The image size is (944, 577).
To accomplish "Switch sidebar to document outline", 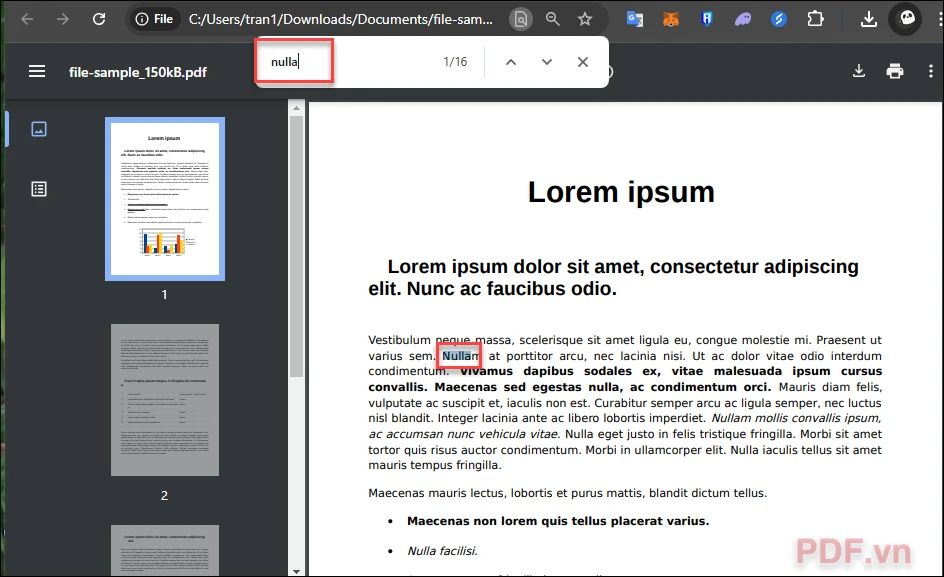I will point(39,189).
